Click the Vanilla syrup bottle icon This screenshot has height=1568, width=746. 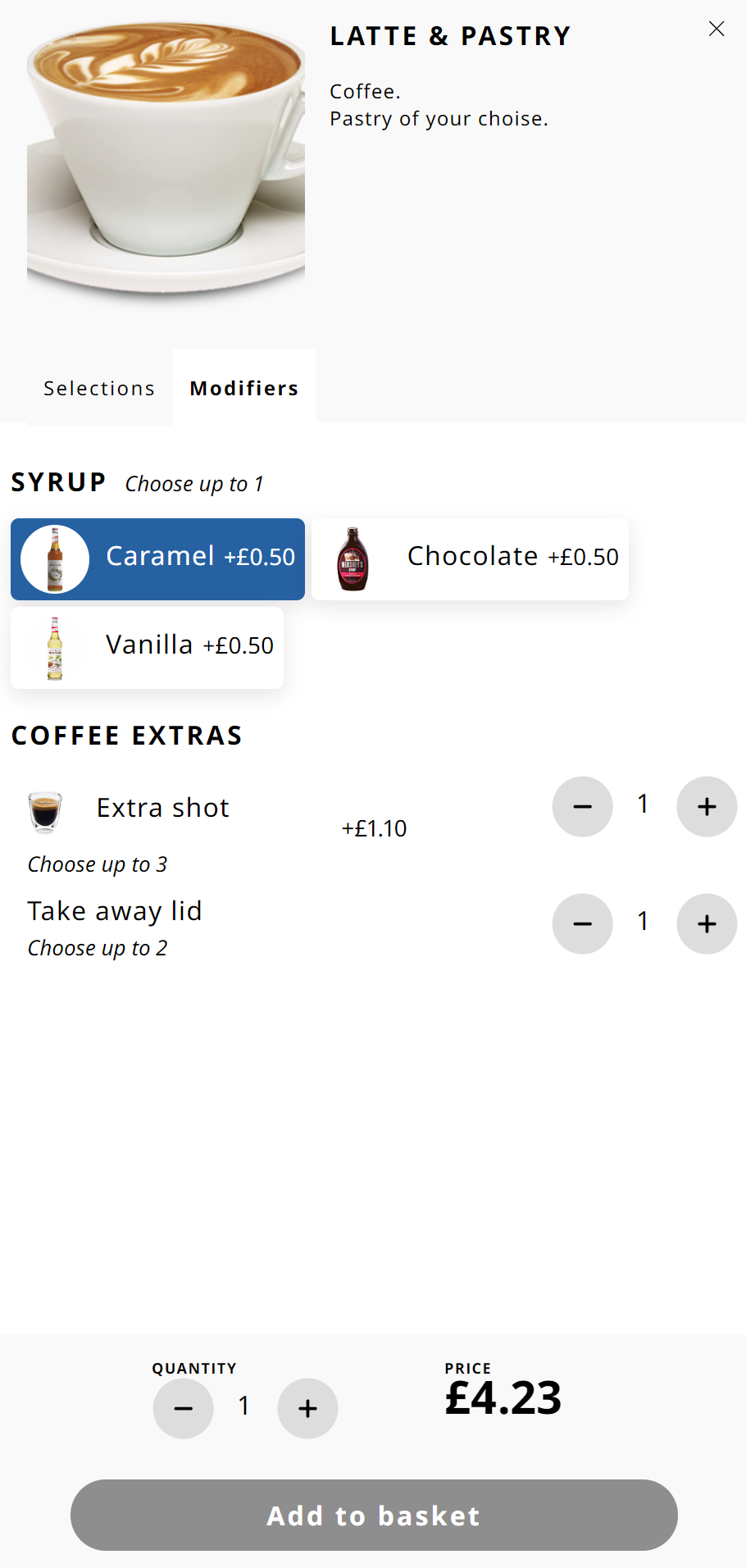55,648
